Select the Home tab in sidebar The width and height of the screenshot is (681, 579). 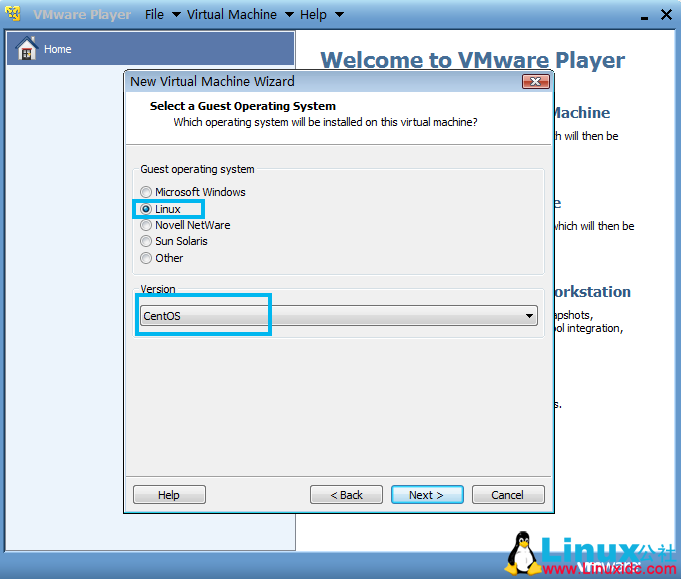(x=151, y=48)
